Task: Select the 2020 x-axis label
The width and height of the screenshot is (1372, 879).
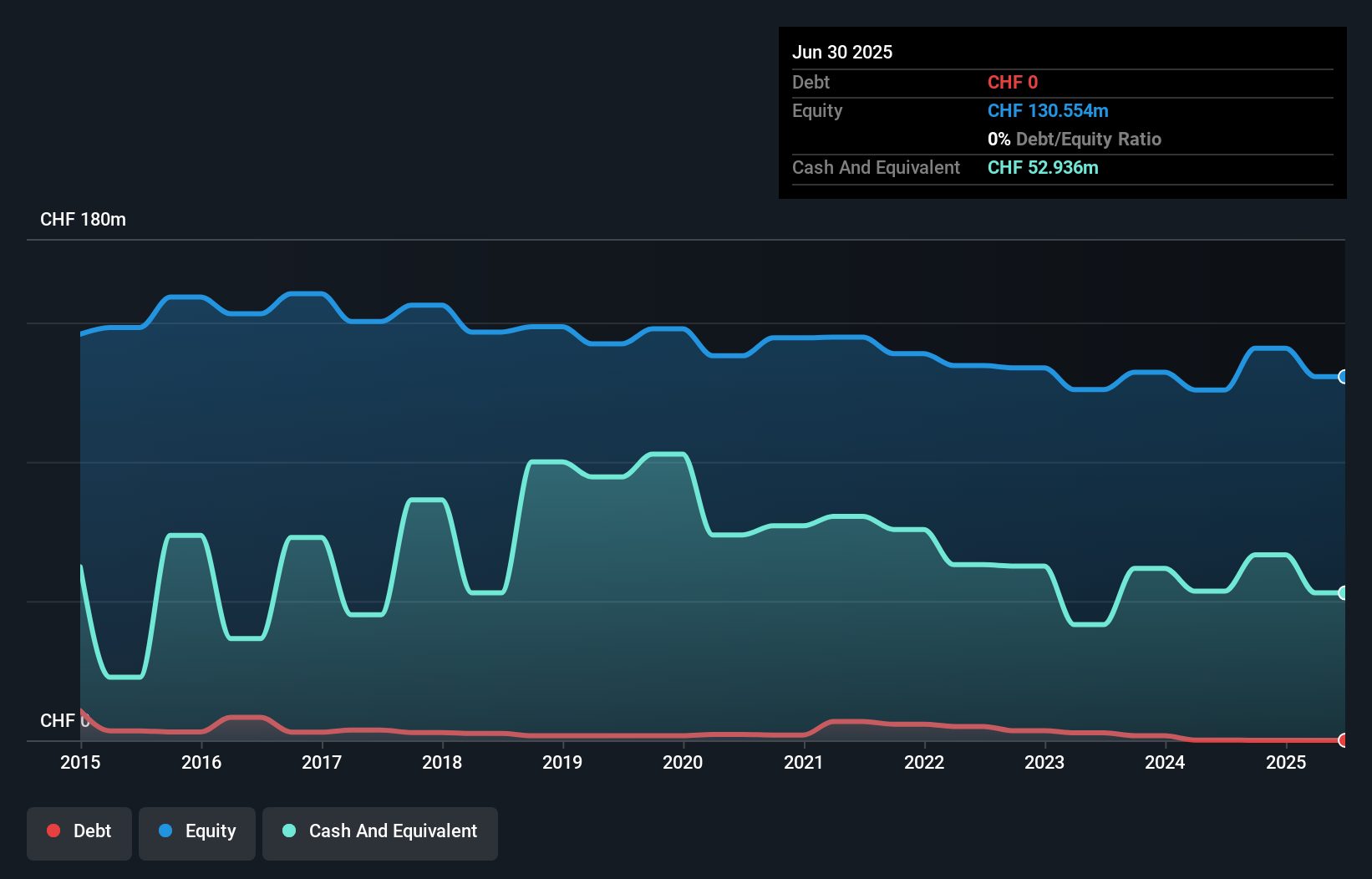Action: pos(683,762)
